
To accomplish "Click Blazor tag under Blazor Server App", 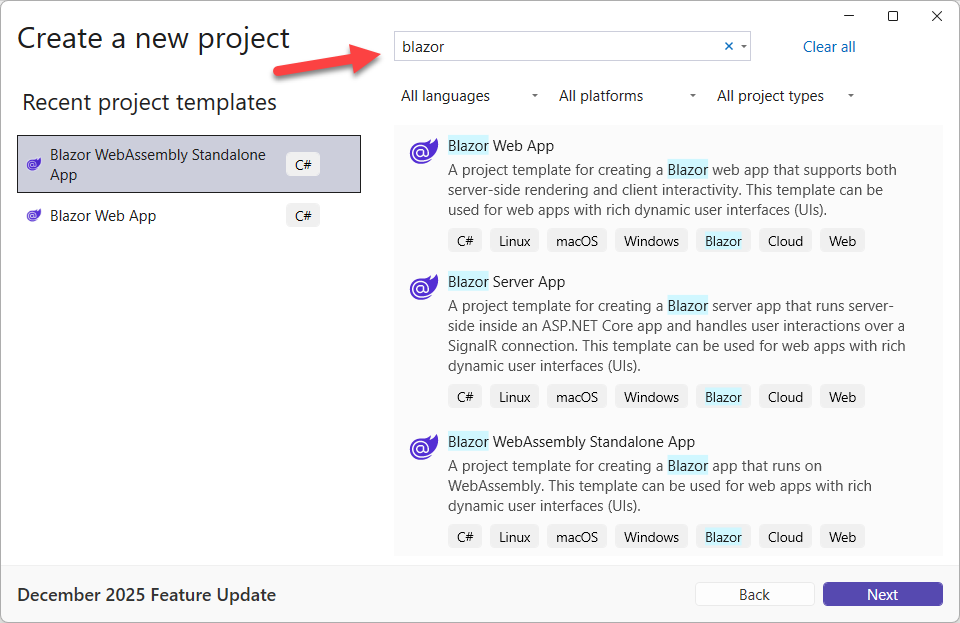I will coord(723,397).
